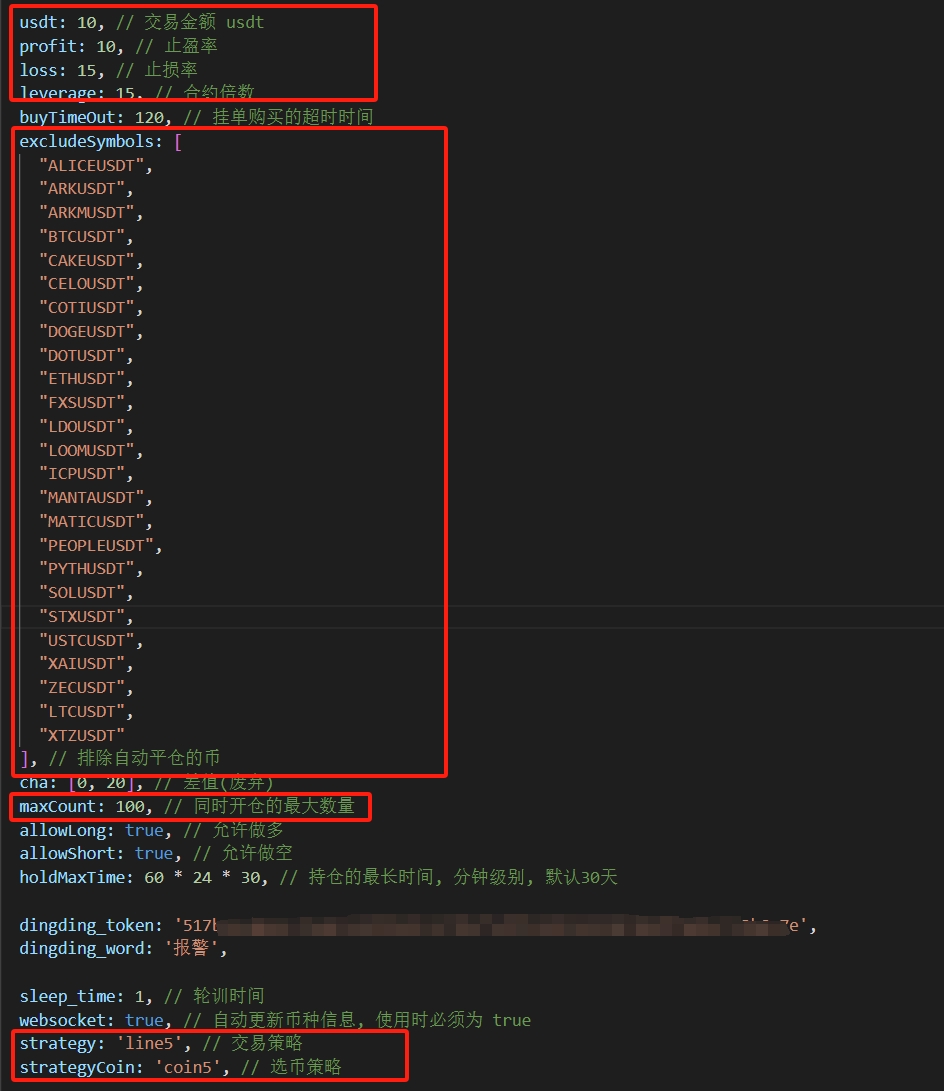944x1091 pixels.
Task: Select the dingding_word '报警' value
Action: coord(191,948)
